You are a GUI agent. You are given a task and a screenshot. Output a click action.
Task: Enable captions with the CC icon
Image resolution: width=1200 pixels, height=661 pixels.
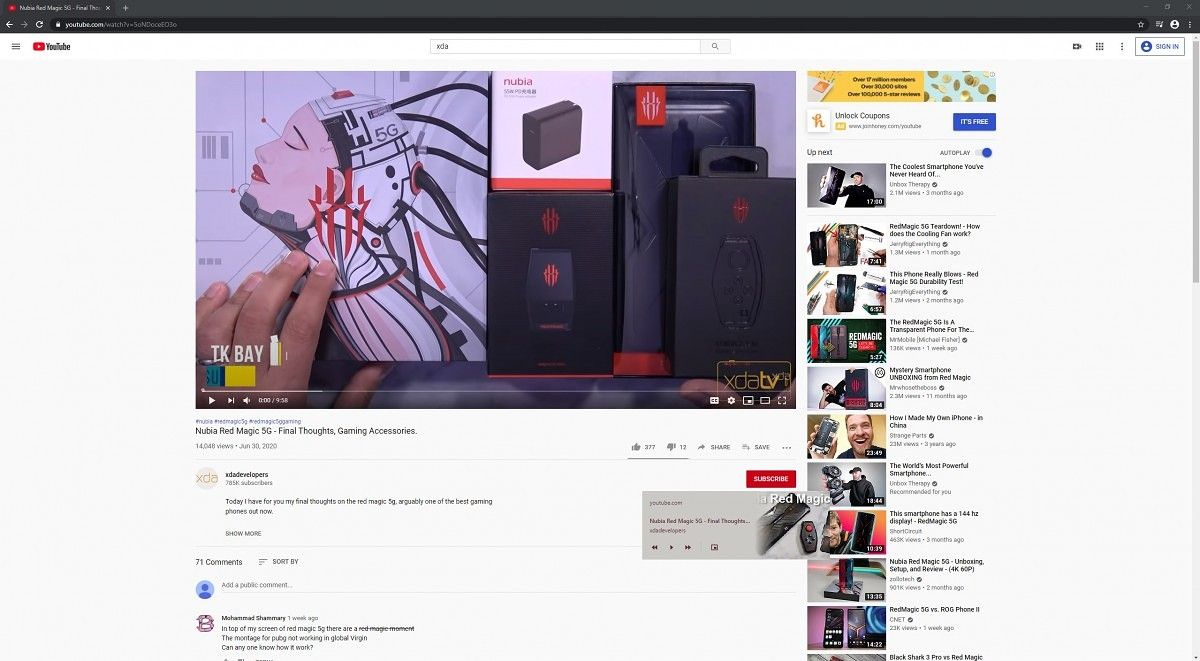click(714, 400)
